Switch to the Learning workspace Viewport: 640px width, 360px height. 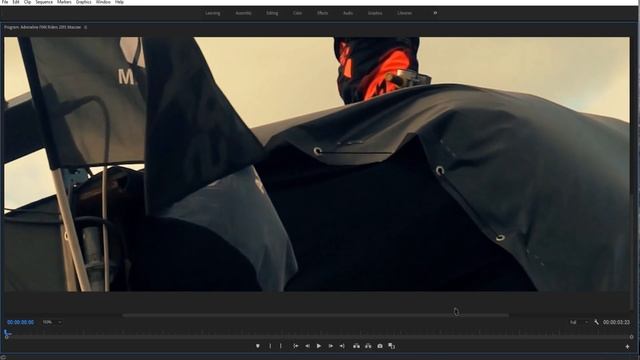point(213,13)
